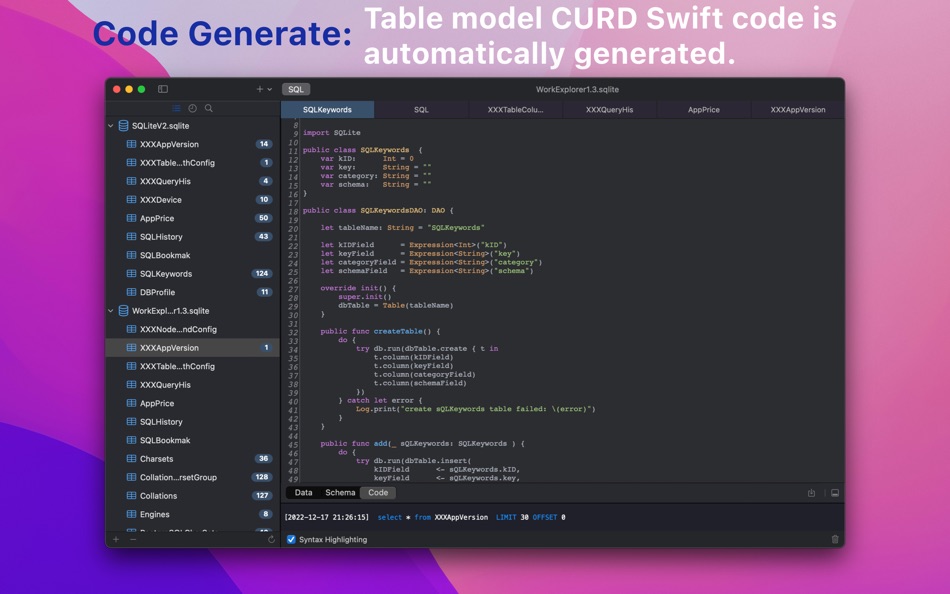Switch to the Data view segment
This screenshot has height=594, width=950.
(304, 493)
